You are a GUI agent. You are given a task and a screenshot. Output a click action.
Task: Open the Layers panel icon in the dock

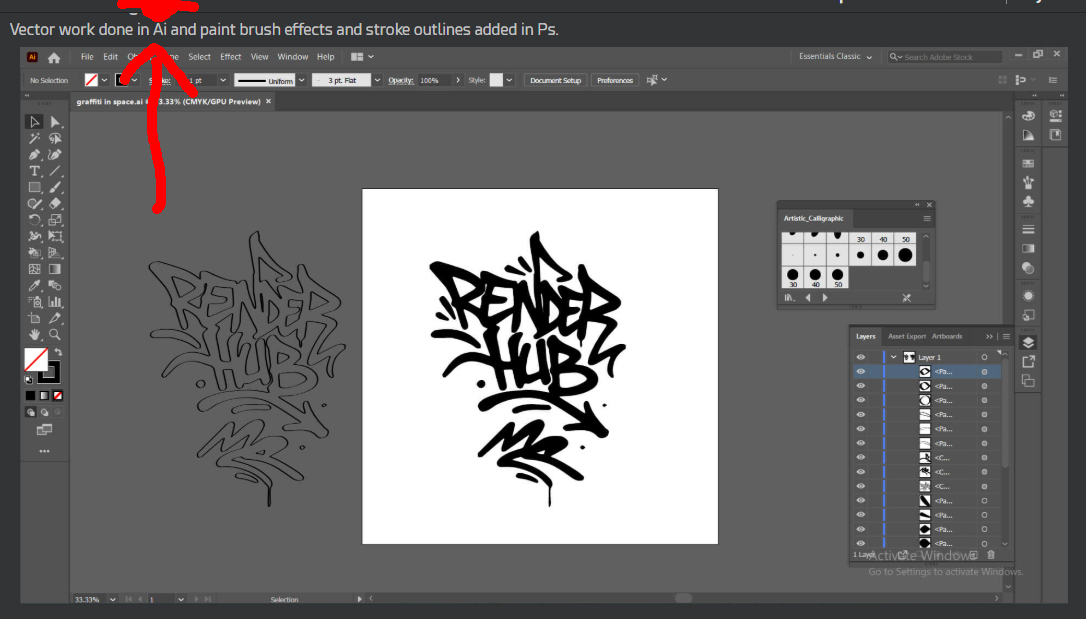coord(1029,343)
